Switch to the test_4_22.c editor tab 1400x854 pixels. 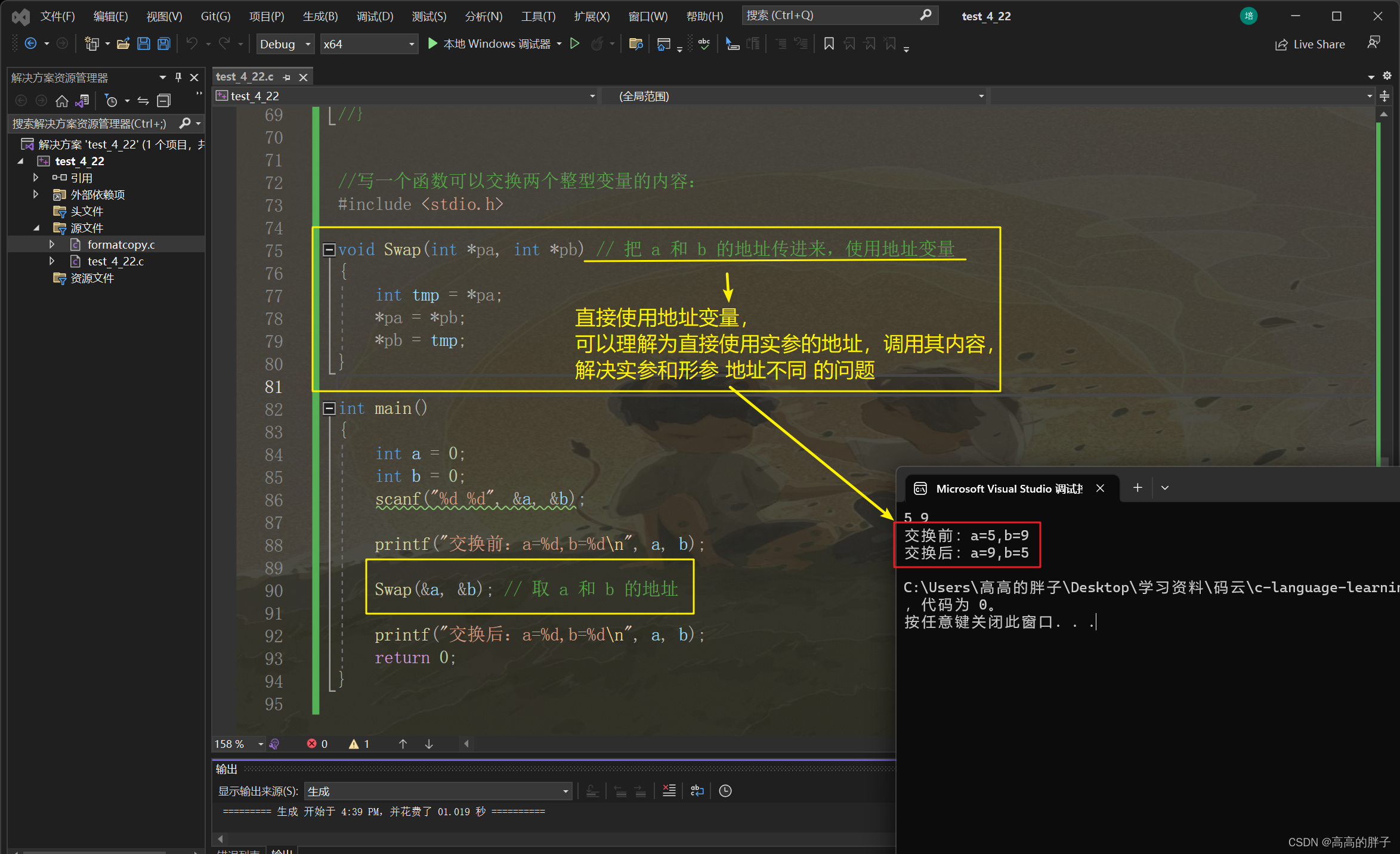(x=245, y=77)
